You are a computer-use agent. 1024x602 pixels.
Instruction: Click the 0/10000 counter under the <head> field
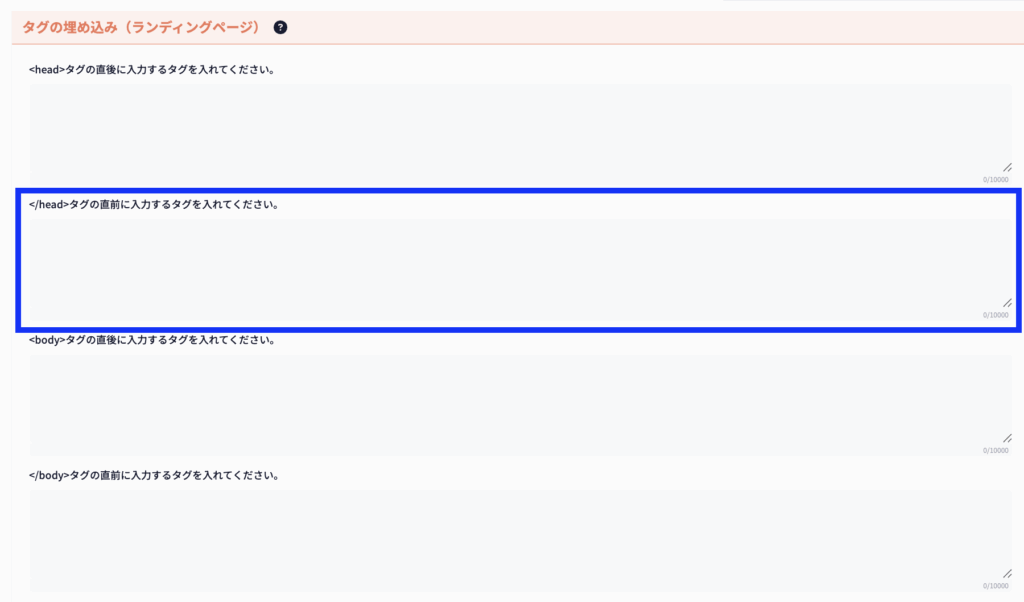point(995,180)
